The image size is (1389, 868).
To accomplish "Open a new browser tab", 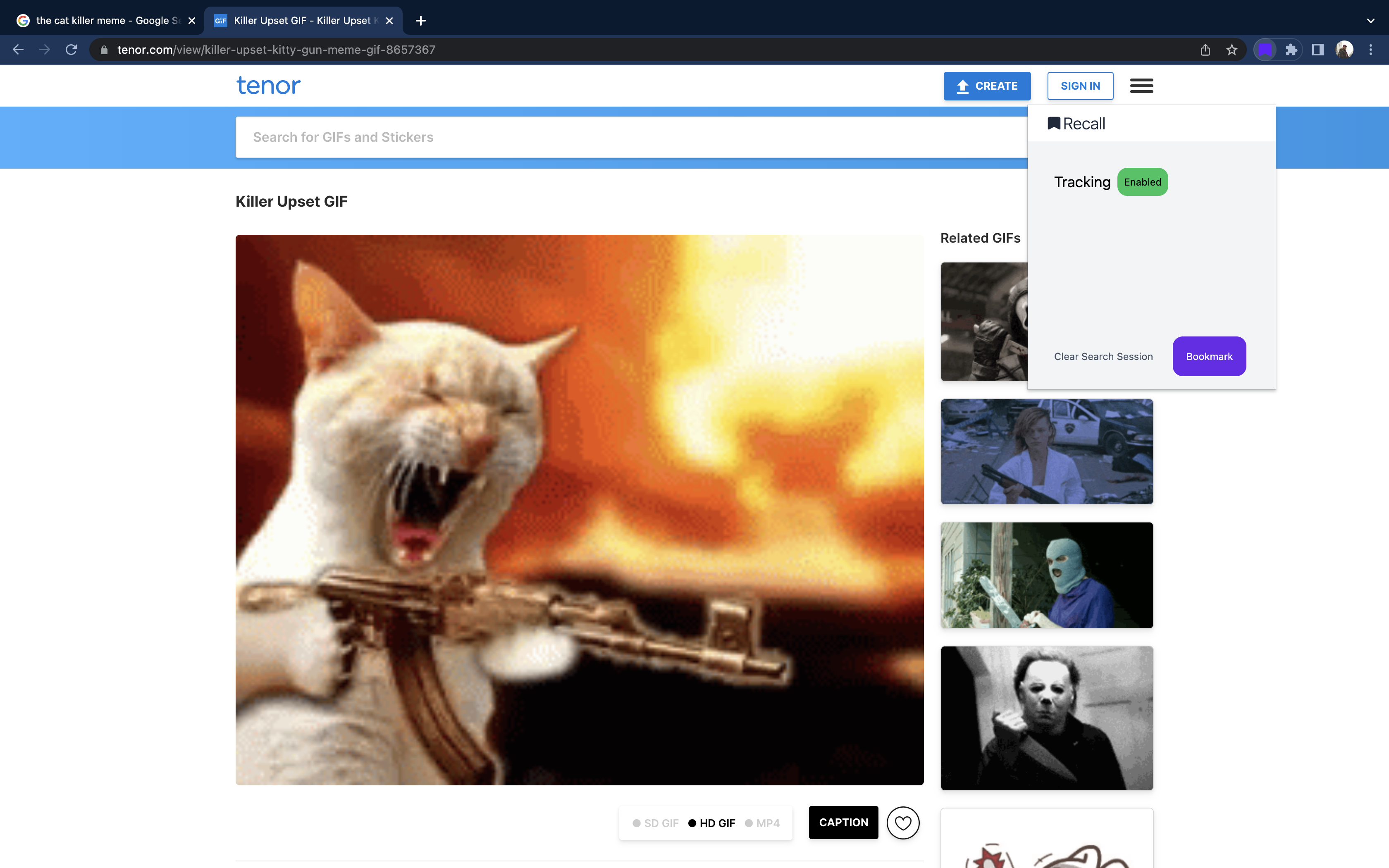I will click(421, 21).
